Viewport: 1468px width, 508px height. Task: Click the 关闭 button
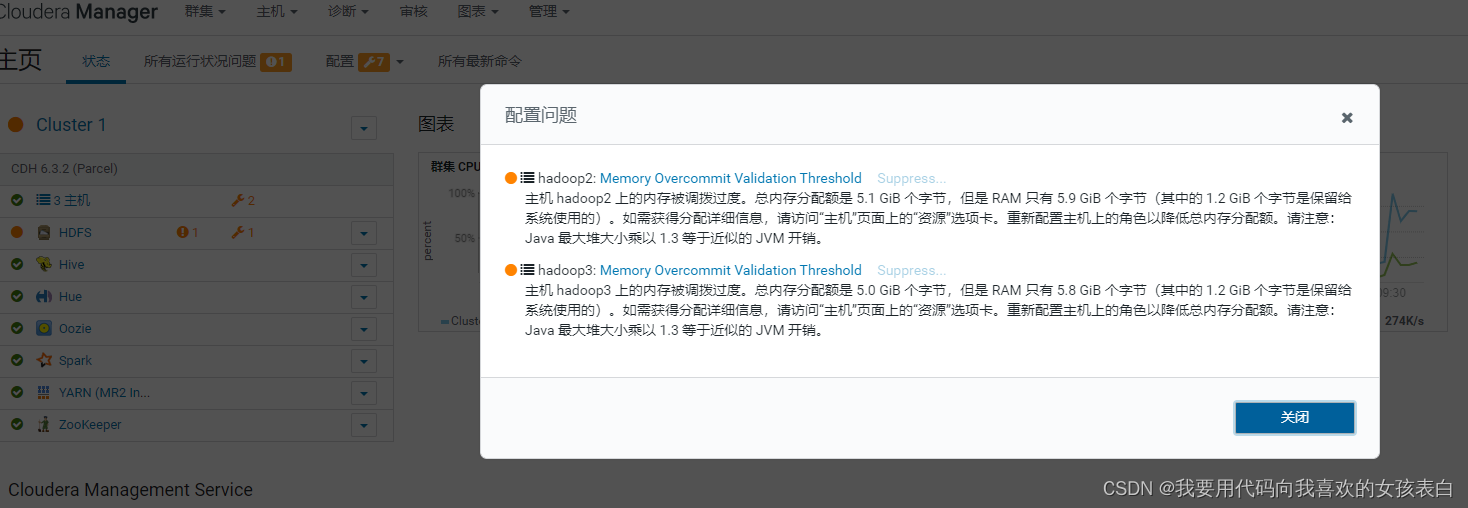[x=1295, y=417]
